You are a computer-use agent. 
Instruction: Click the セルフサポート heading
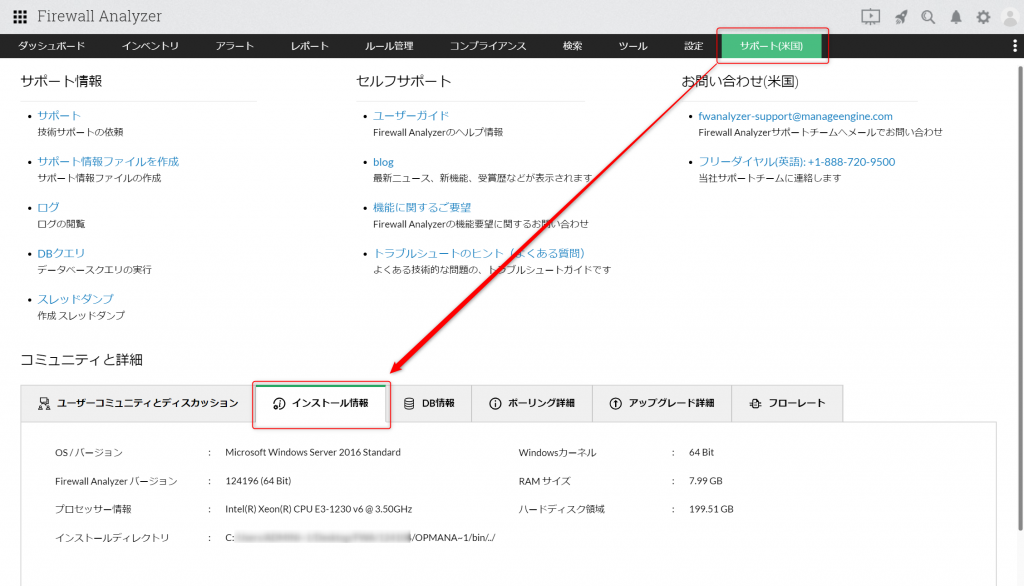[404, 81]
